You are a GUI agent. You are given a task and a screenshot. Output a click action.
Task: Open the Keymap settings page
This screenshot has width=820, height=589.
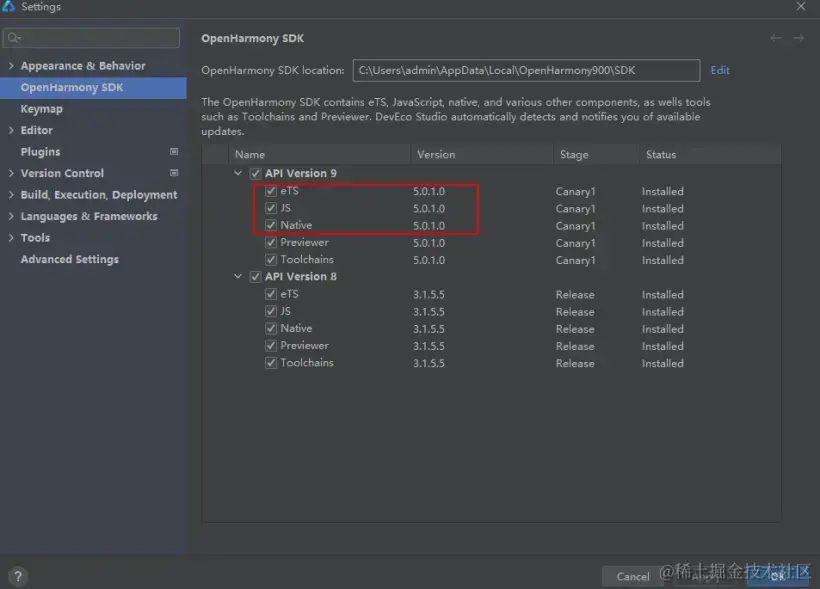[41, 109]
